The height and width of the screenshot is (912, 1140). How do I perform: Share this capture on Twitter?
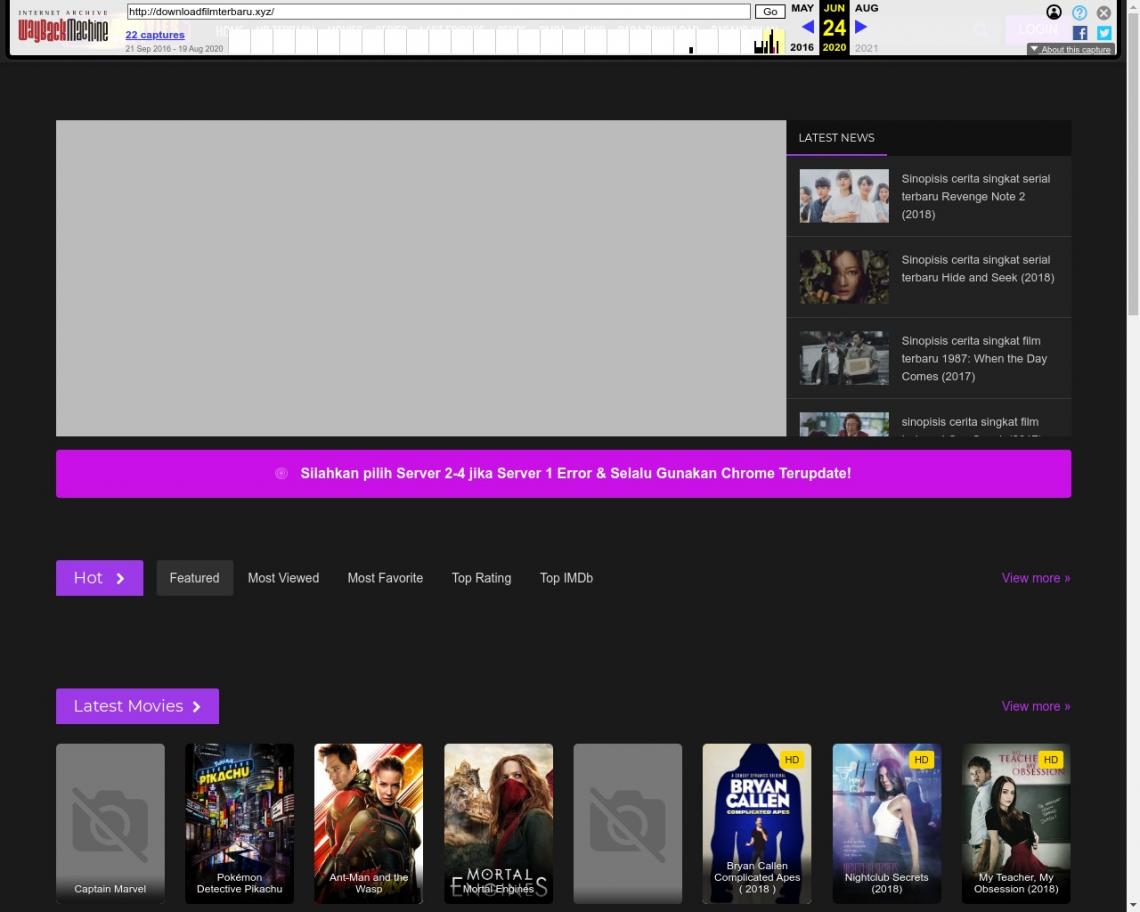(x=1104, y=33)
